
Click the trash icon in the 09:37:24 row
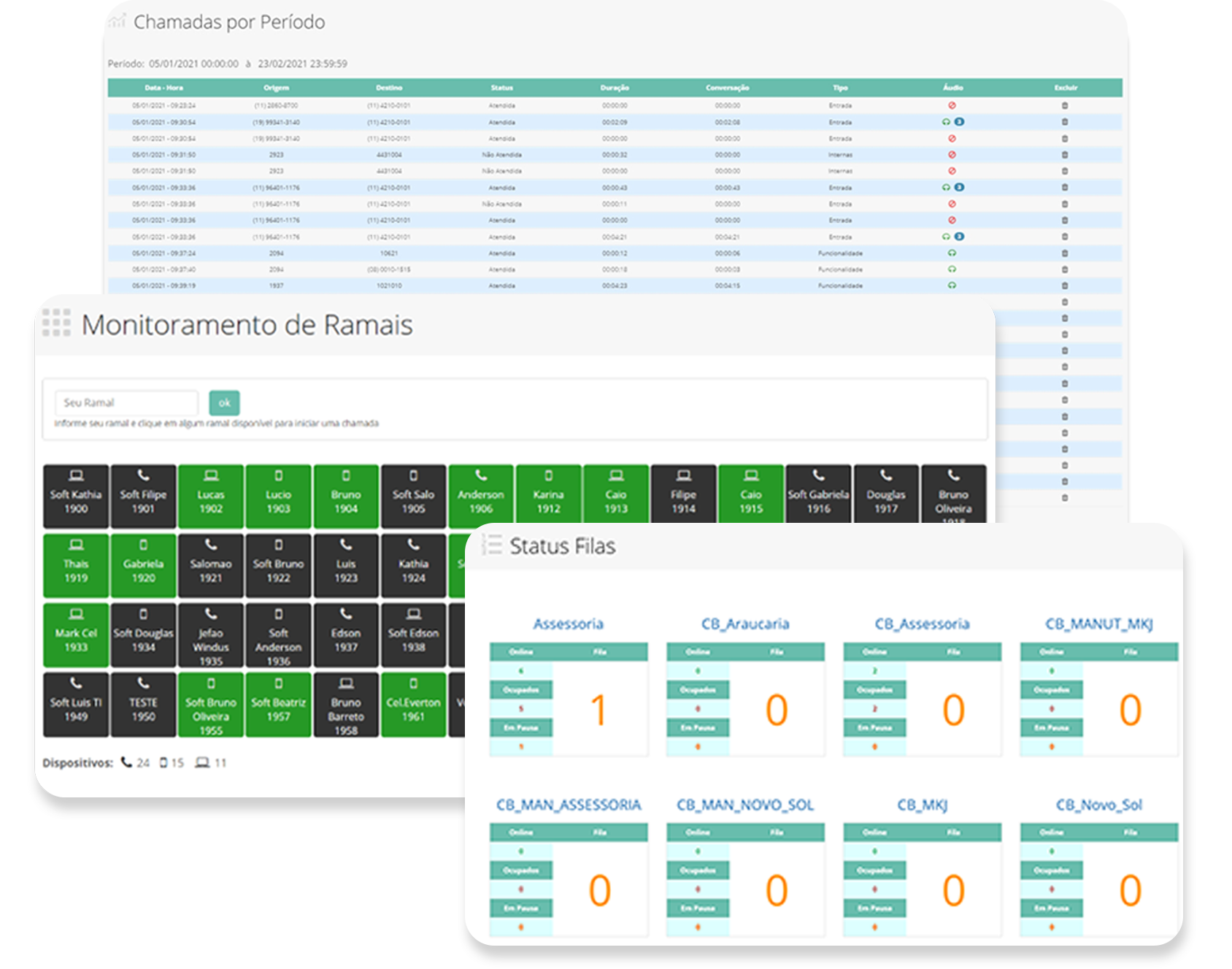pyautogui.click(x=1065, y=253)
